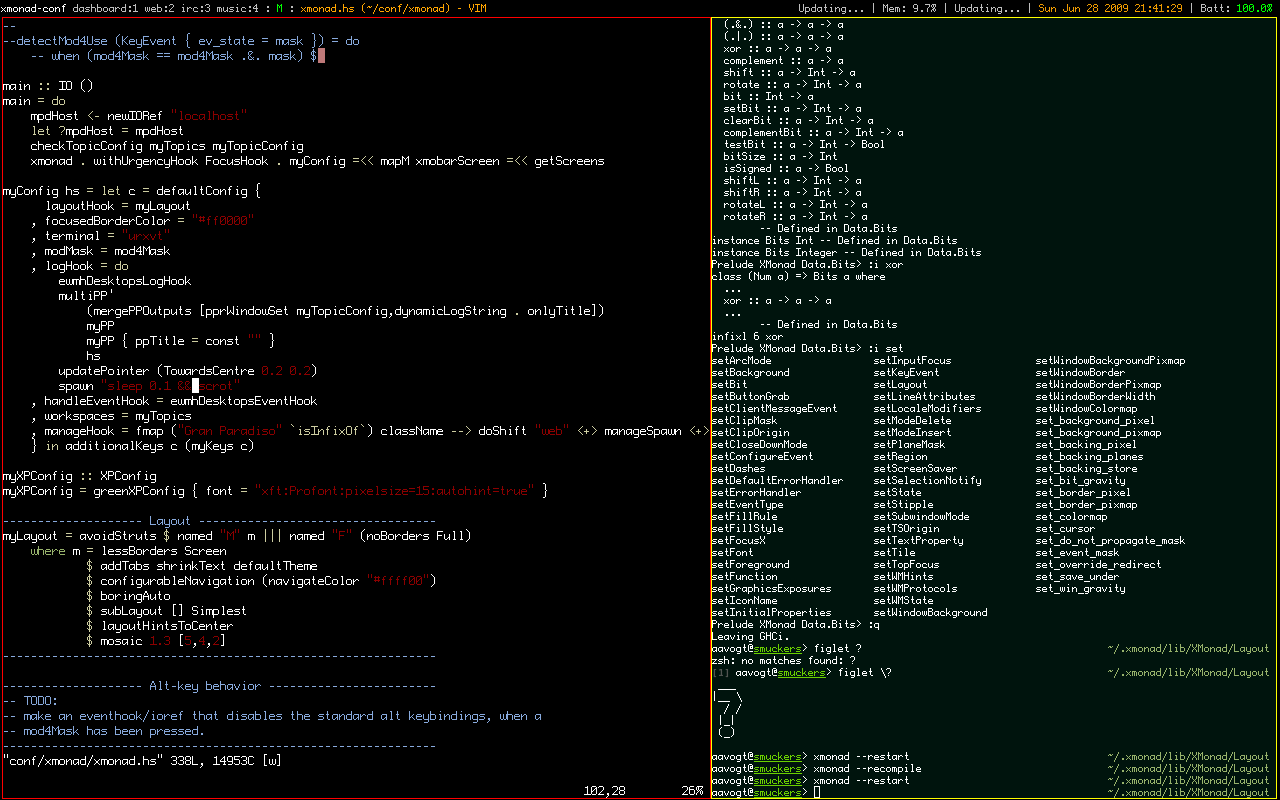The height and width of the screenshot is (800, 1280).
Task: Click the "set_win_gravity" completion entry
Action: coord(1080,589)
